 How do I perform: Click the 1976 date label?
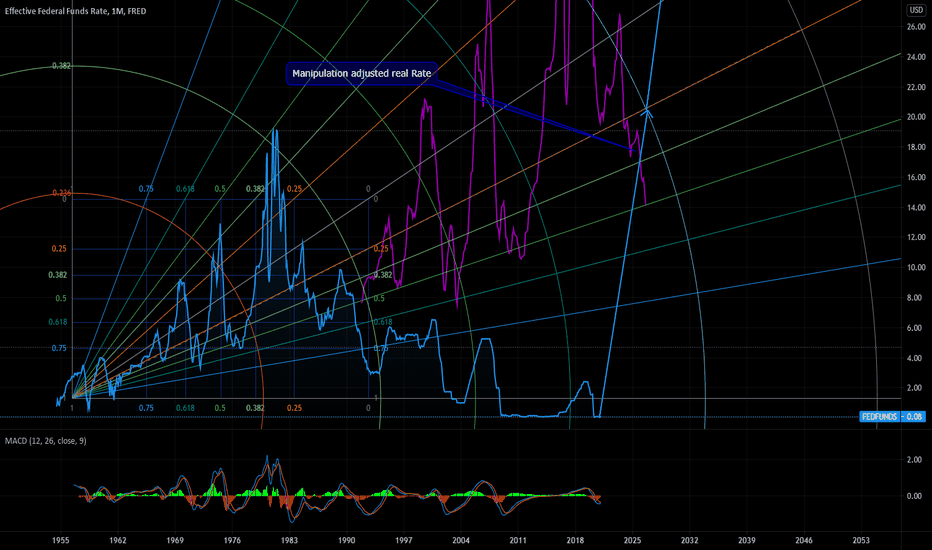tap(232, 540)
